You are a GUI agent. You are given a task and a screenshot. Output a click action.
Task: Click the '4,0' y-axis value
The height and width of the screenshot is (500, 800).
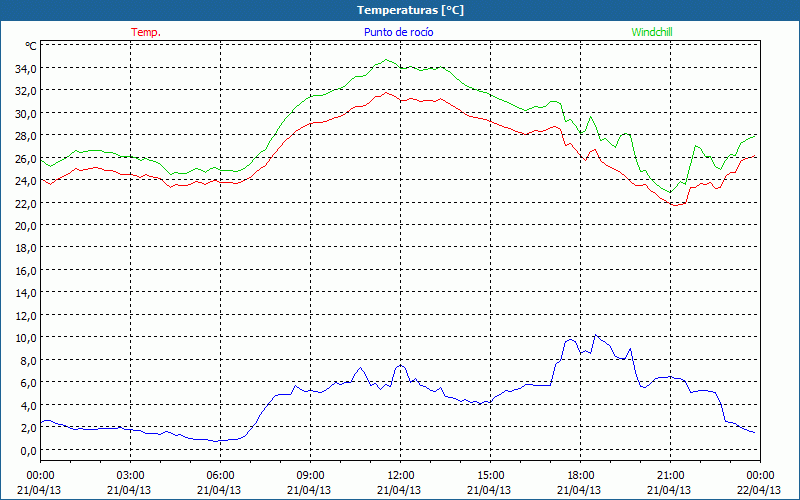[28, 405]
